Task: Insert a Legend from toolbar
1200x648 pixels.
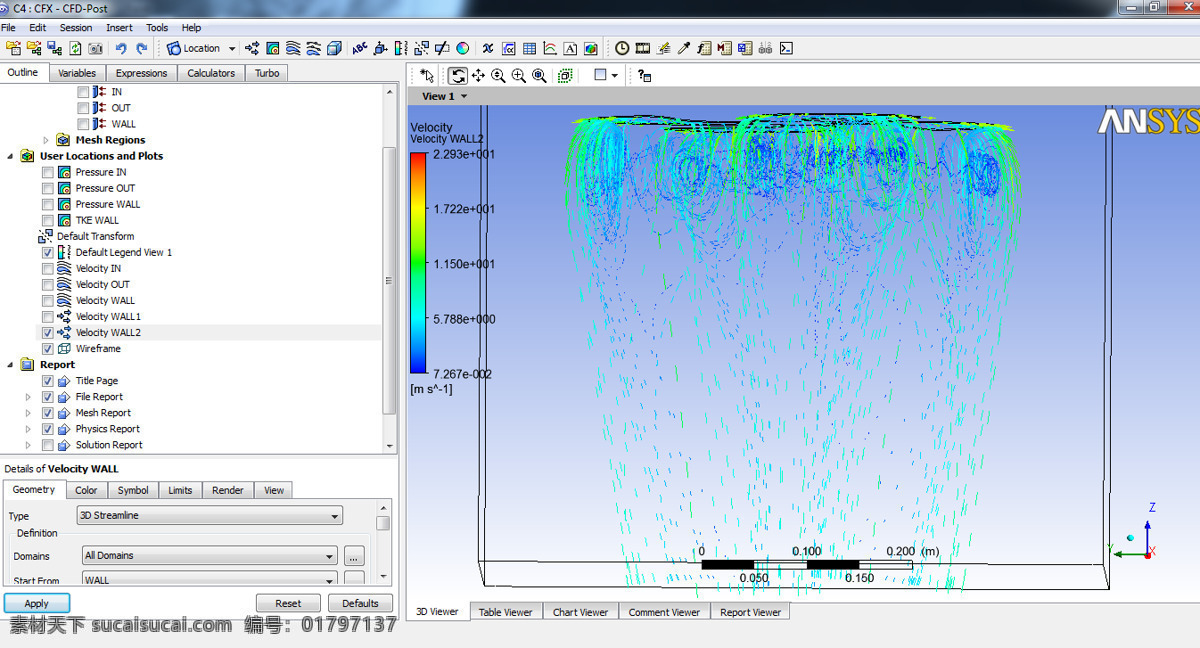Action: coord(401,48)
